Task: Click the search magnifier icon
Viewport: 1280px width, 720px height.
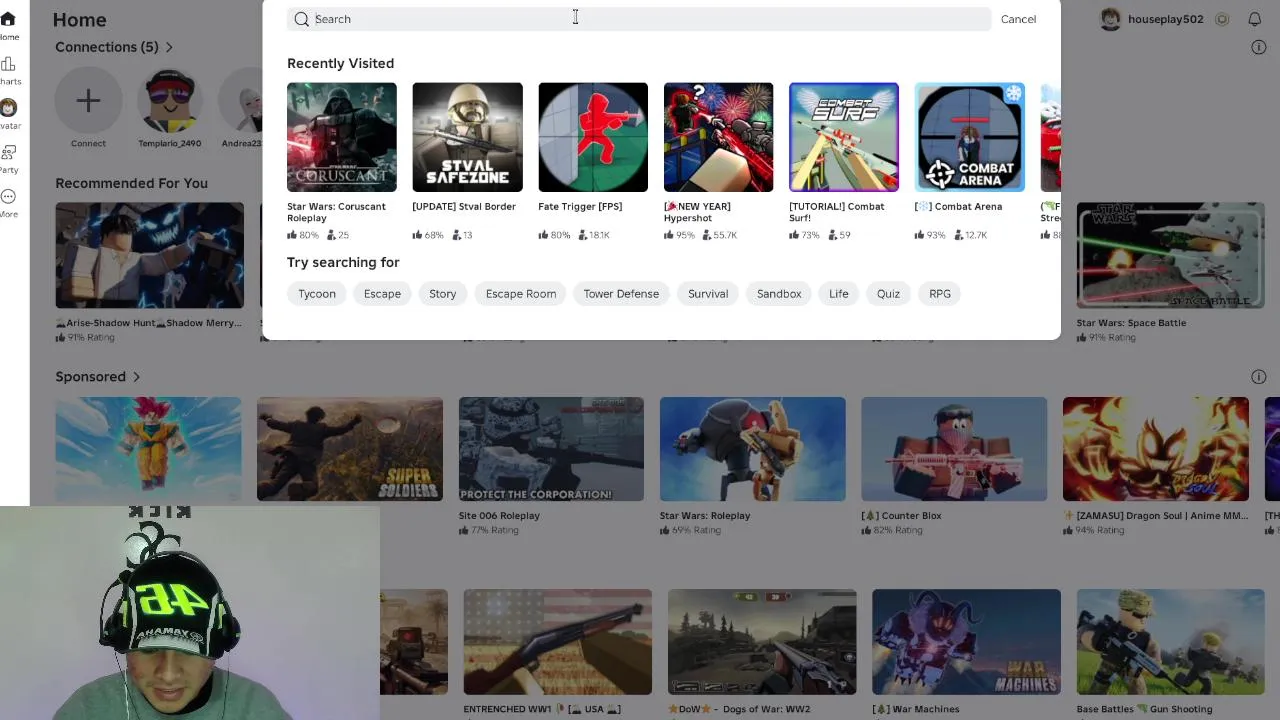Action: click(x=301, y=19)
